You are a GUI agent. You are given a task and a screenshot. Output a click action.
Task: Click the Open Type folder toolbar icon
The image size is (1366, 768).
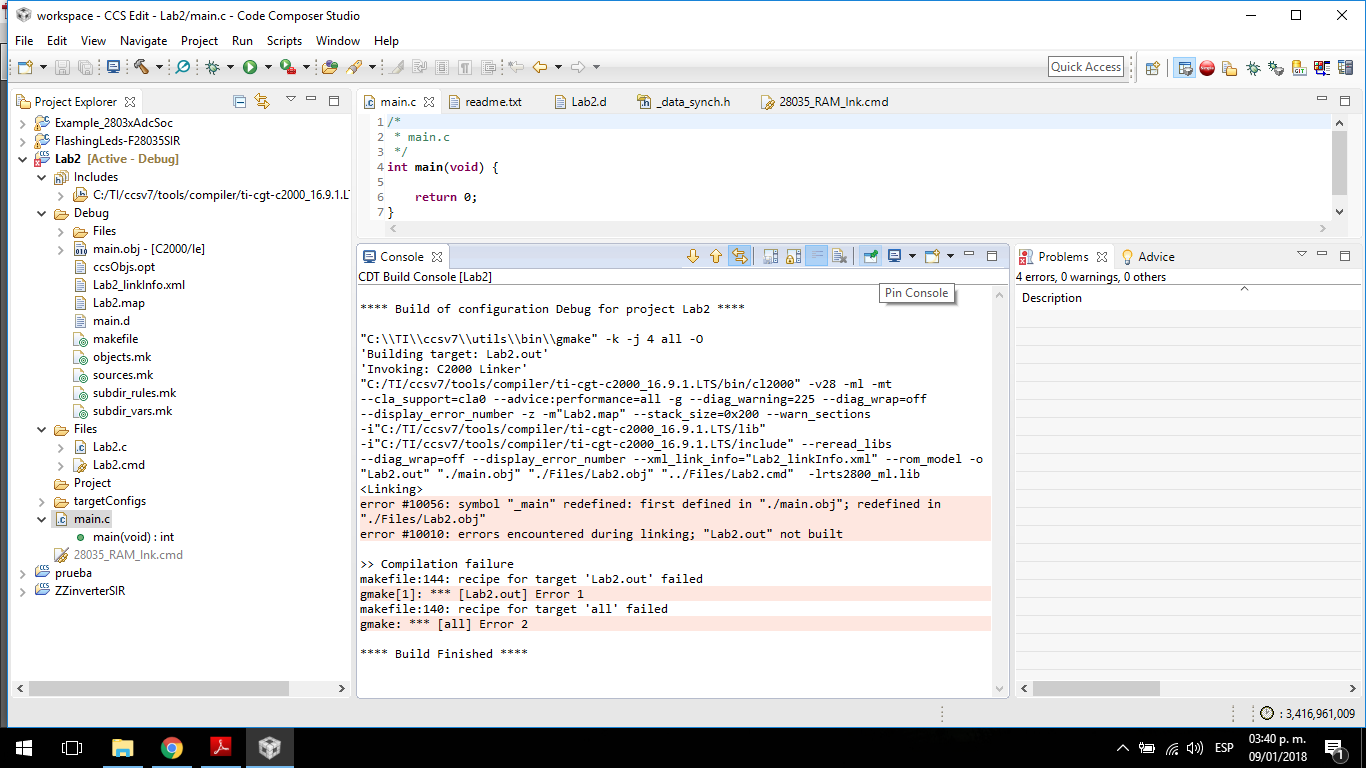pos(330,67)
